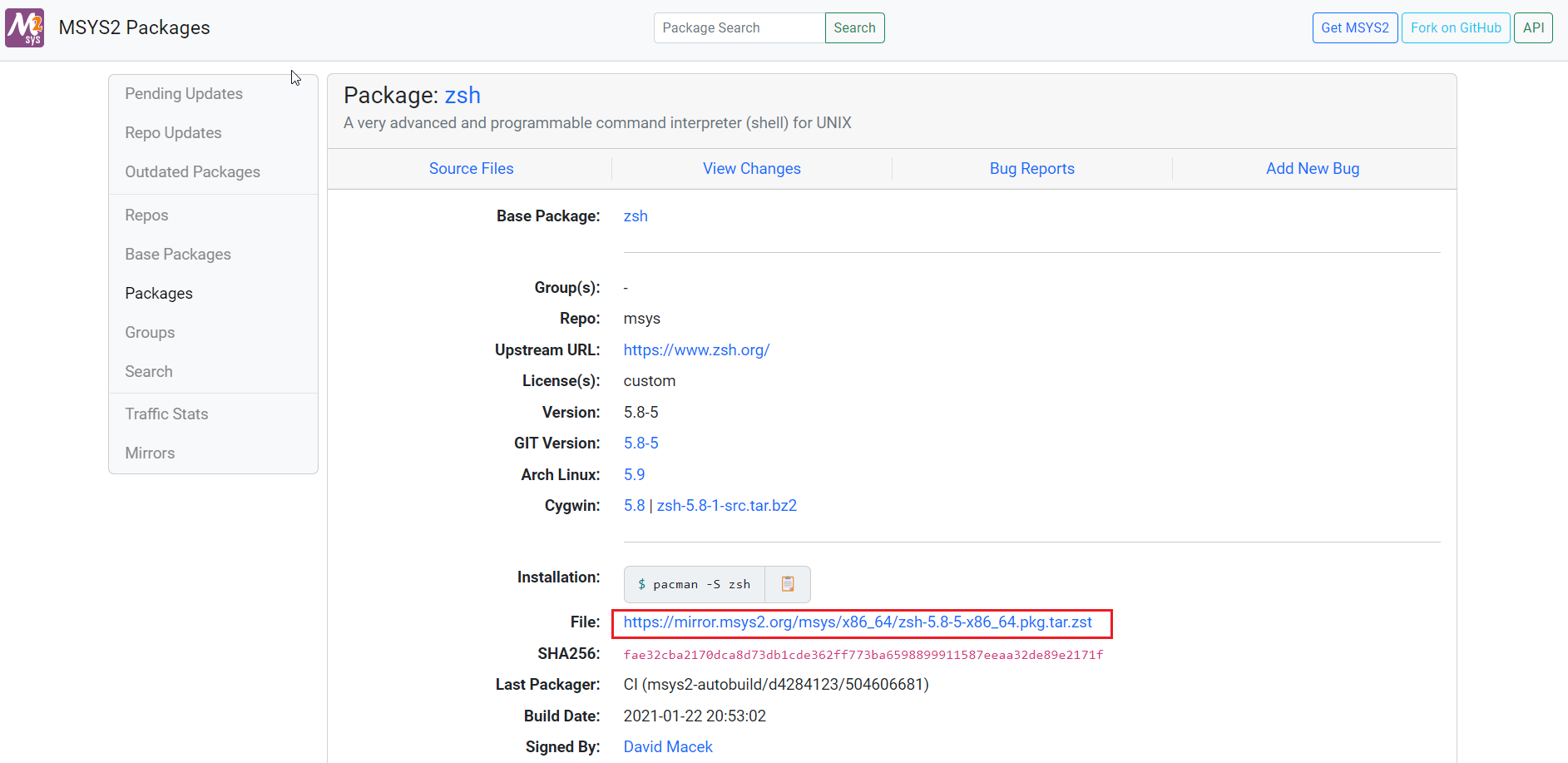
Task: Click the zsh package tar.zst file link
Action: pos(857,622)
